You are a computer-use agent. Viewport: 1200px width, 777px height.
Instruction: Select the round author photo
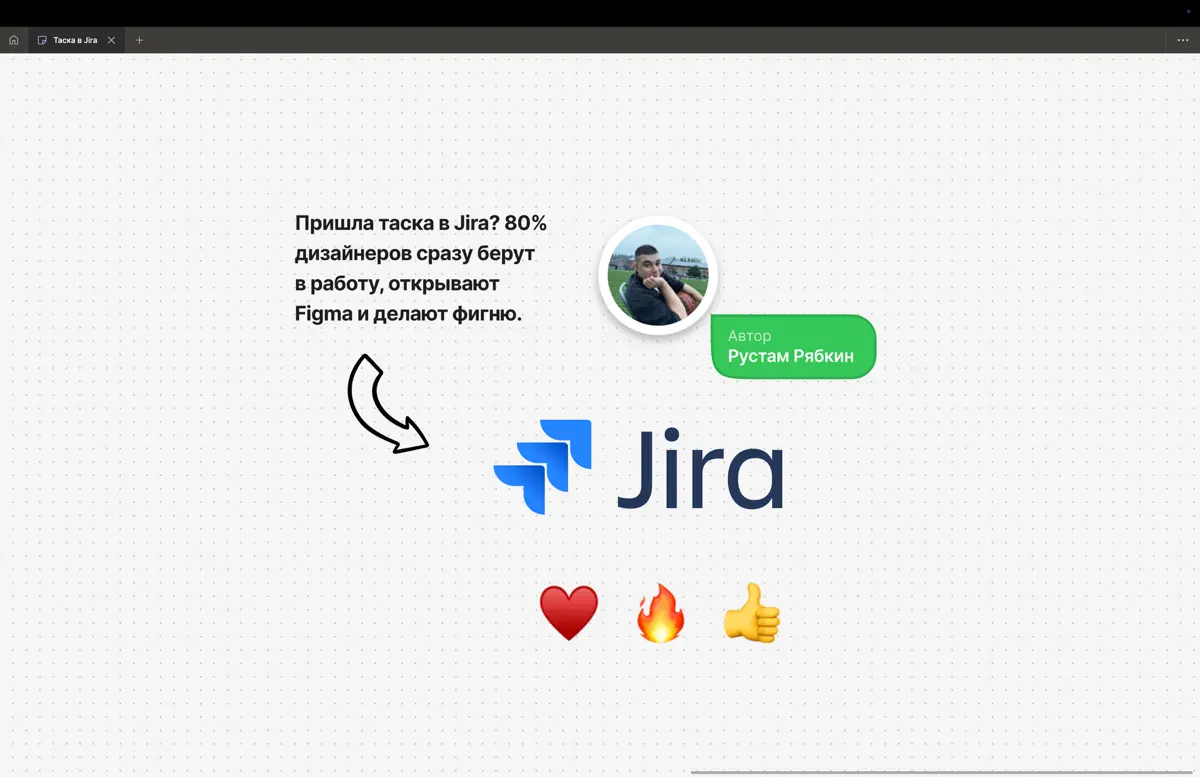[x=657, y=275]
